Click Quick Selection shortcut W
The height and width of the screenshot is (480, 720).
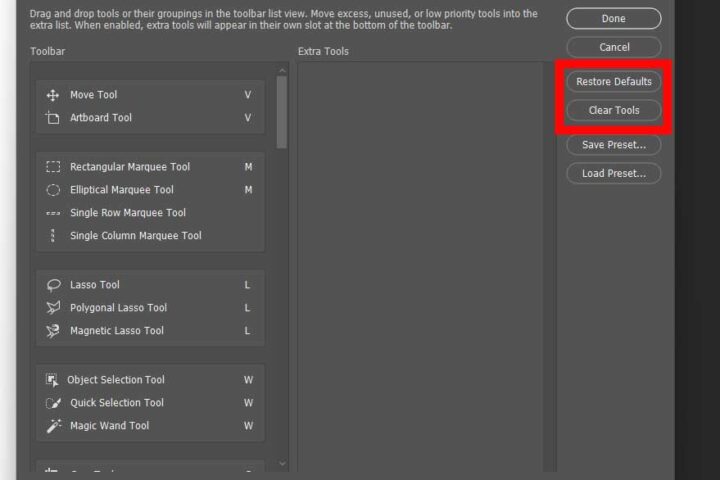tap(248, 403)
